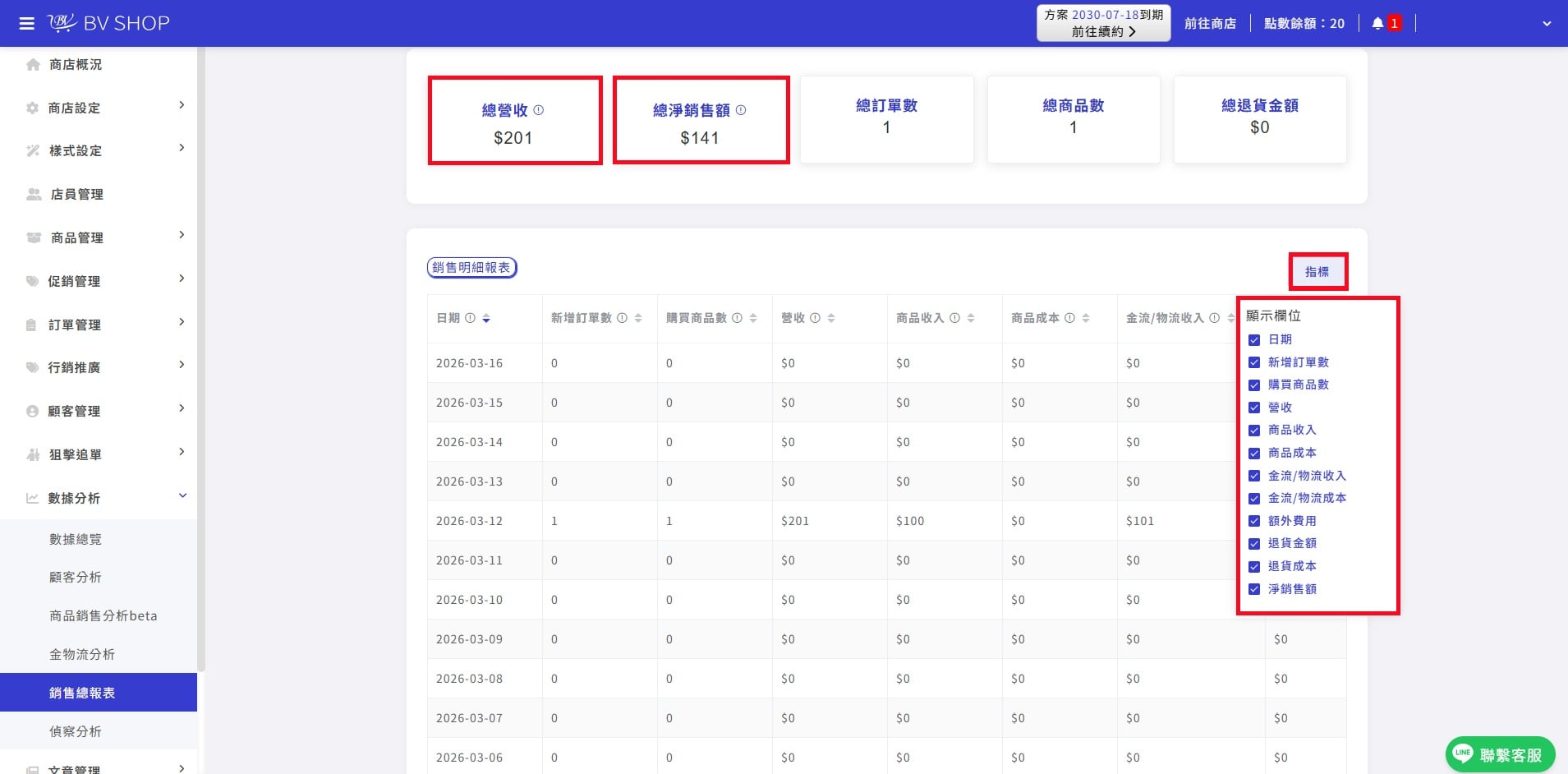Expand the 樣式設定 menu
1568x774 pixels.
(99, 150)
